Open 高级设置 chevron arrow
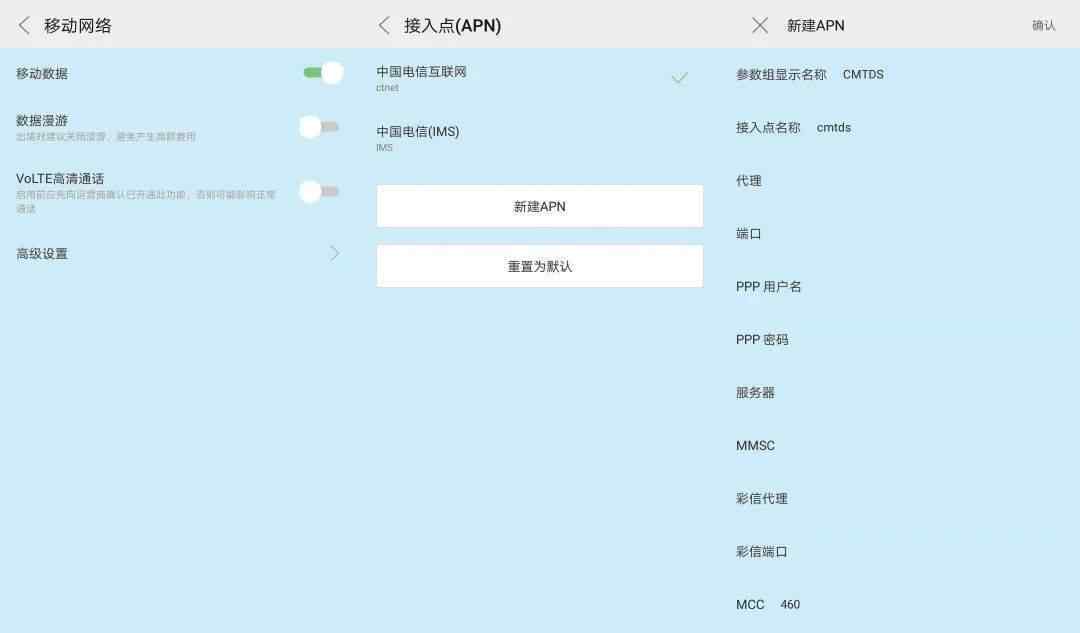Image resolution: width=1080 pixels, height=633 pixels. click(x=334, y=253)
